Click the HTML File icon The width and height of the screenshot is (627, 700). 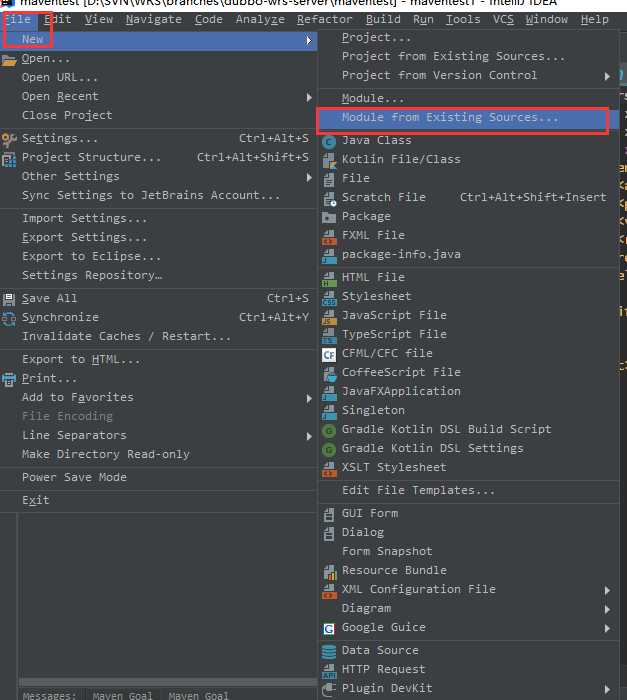[x=329, y=279]
